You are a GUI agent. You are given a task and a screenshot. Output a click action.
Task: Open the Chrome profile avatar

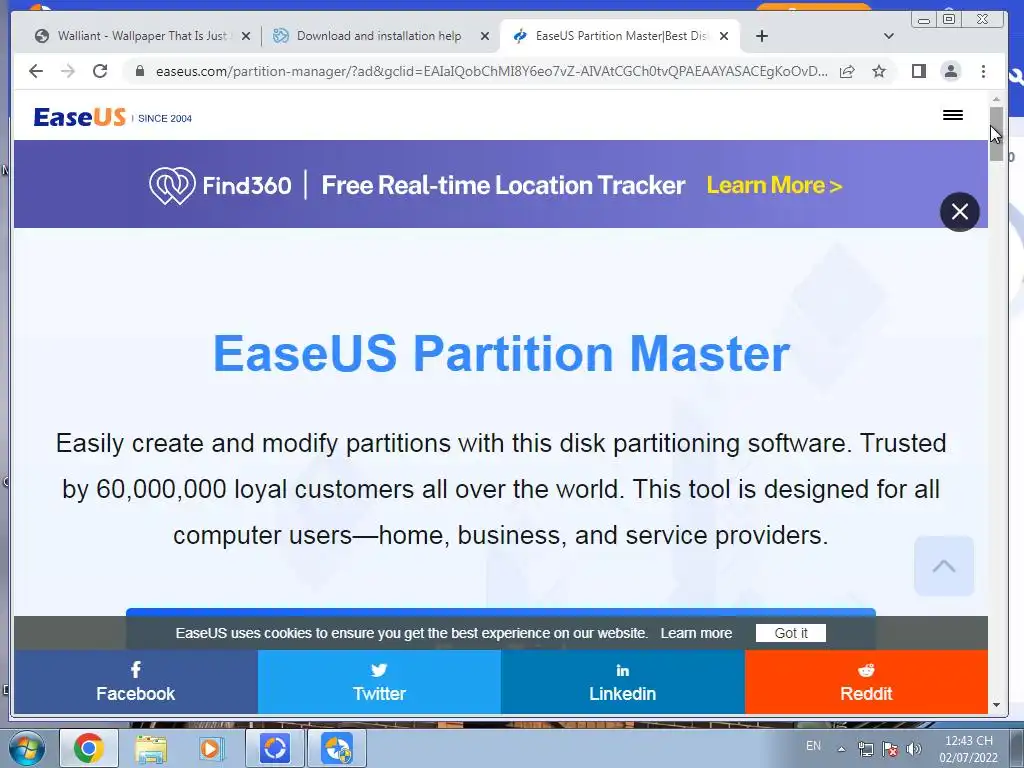[951, 71]
